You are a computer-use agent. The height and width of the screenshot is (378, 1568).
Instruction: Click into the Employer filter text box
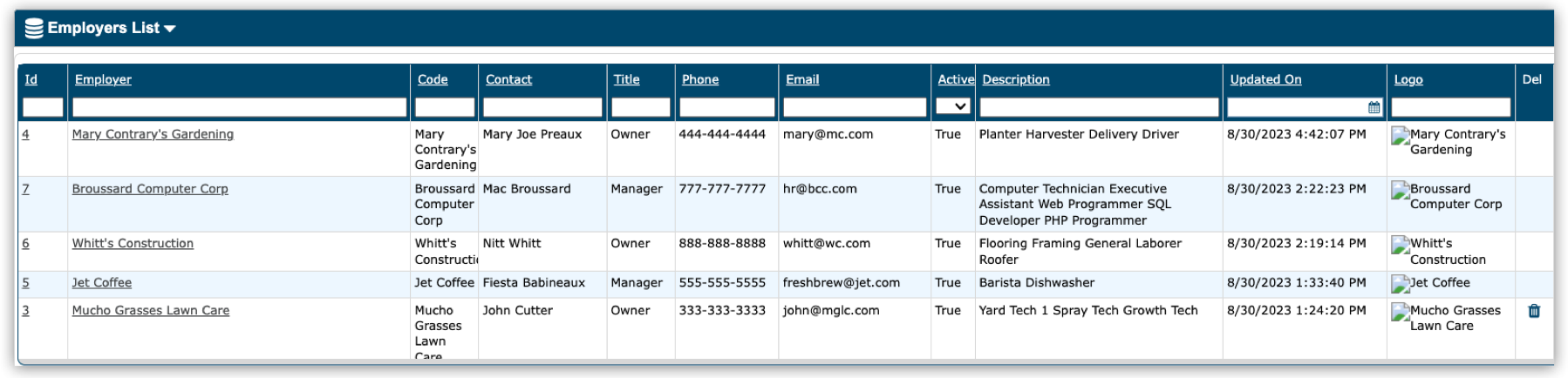[x=239, y=107]
